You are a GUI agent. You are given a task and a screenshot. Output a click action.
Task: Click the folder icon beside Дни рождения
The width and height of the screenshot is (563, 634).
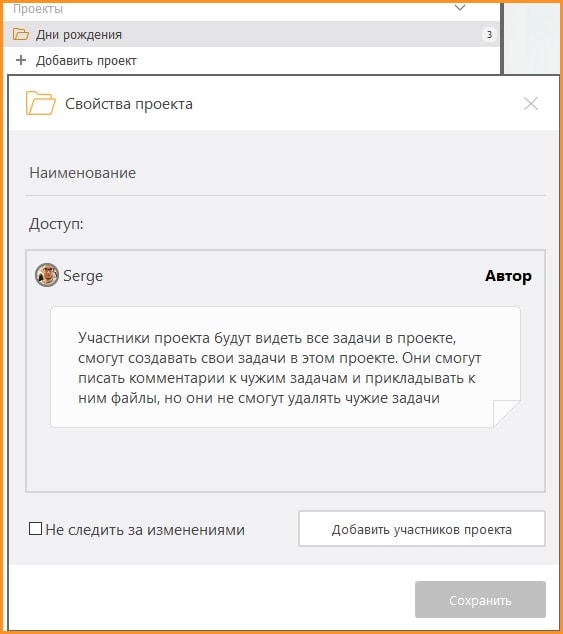21,34
